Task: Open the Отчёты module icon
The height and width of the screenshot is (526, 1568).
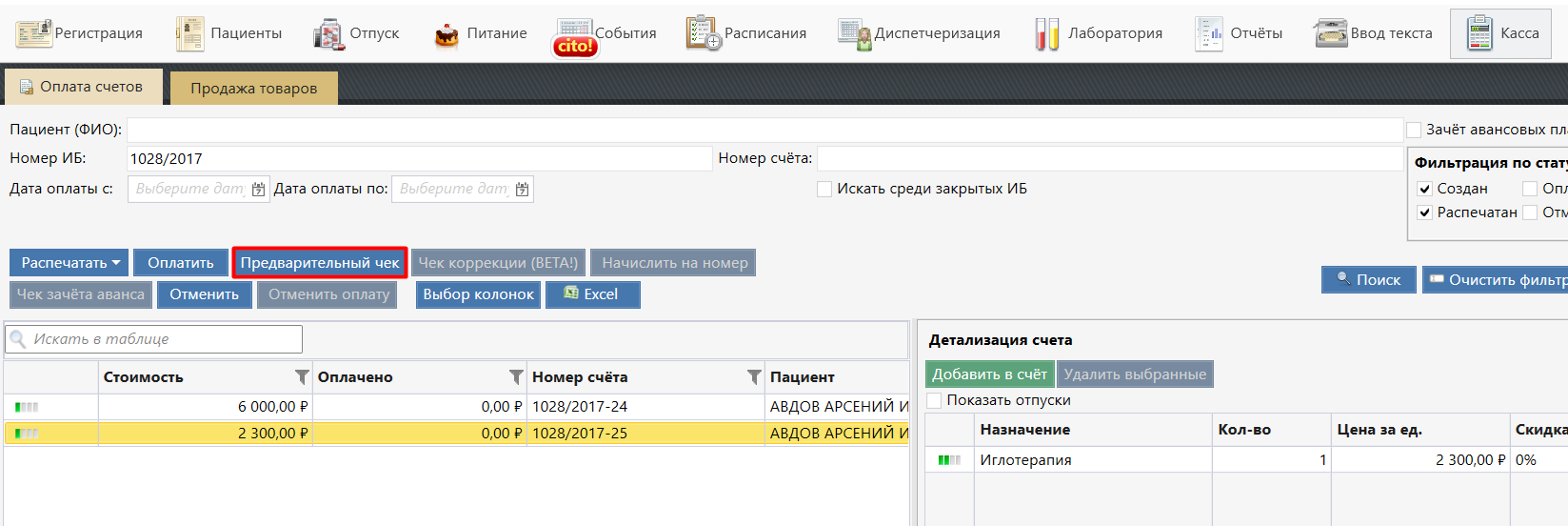Action: [1209, 33]
